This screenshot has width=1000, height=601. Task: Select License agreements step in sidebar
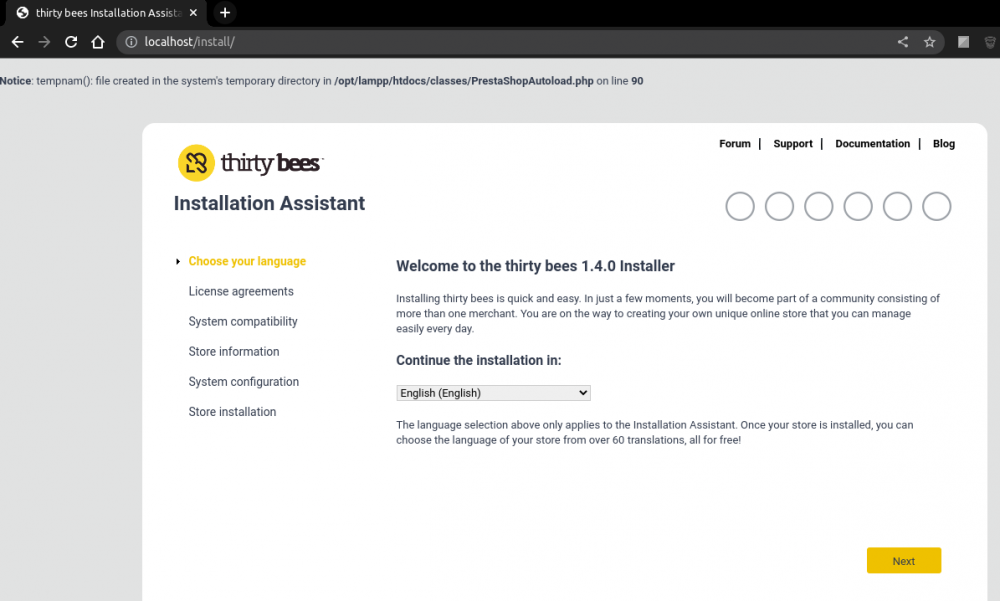[241, 292]
